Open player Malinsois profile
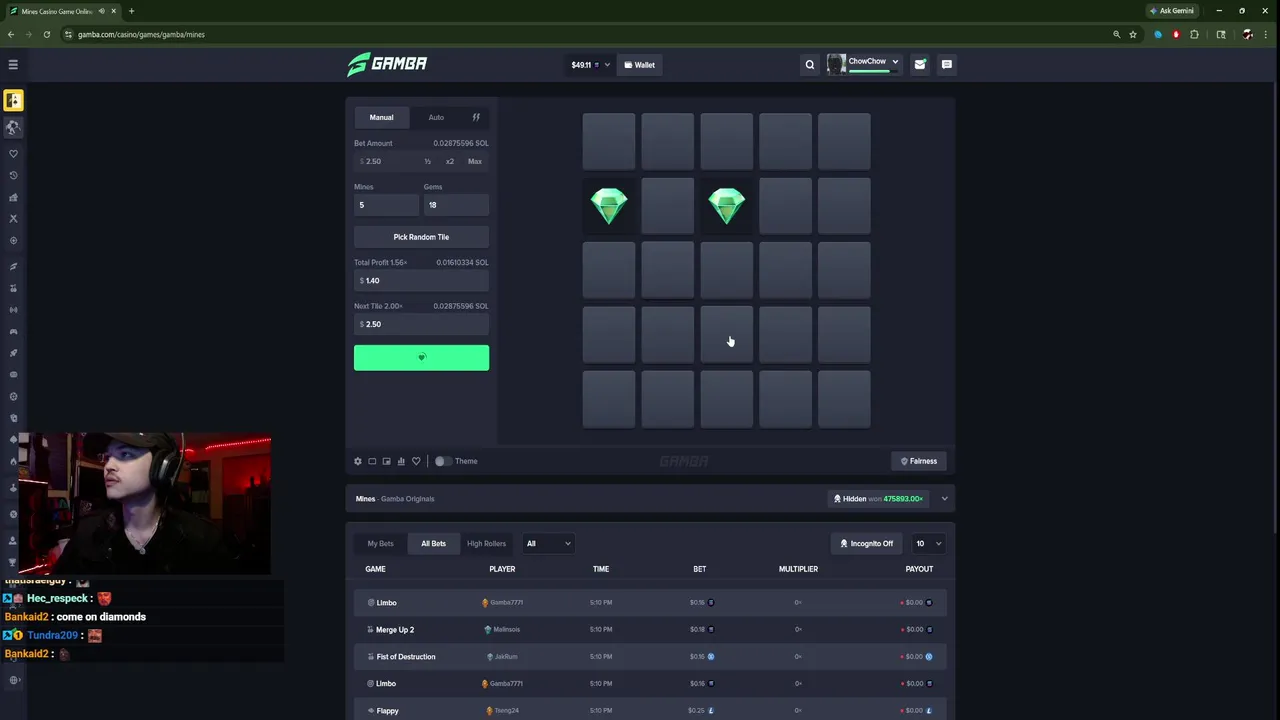Viewport: 1280px width, 720px height. [502, 629]
